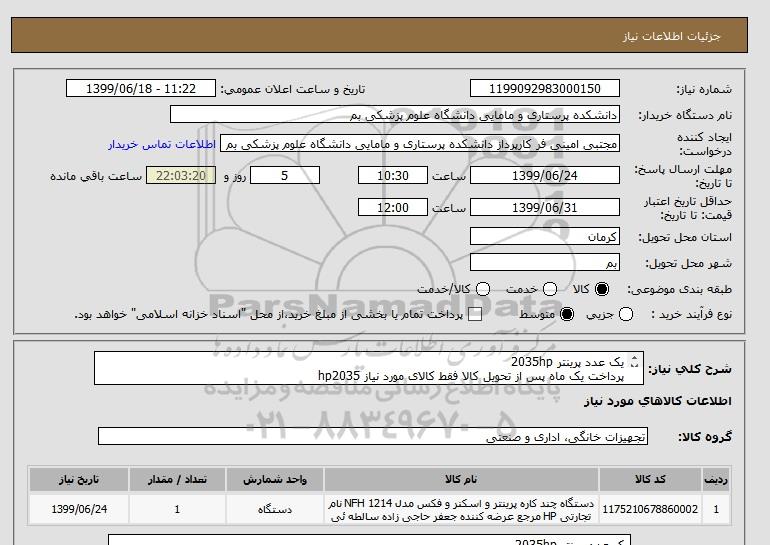Click the product code cell 117521067886​0002

click(650, 509)
